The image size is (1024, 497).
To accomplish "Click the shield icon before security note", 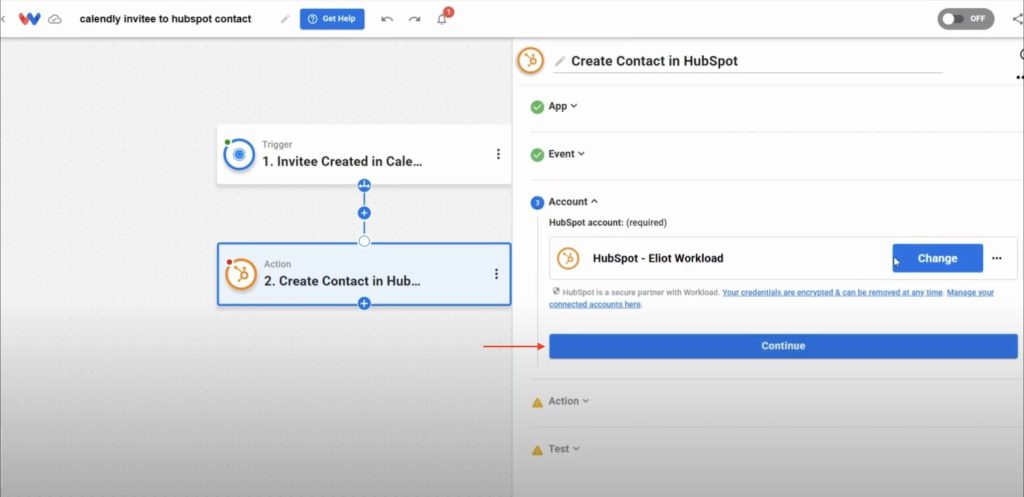I will coord(556,291).
